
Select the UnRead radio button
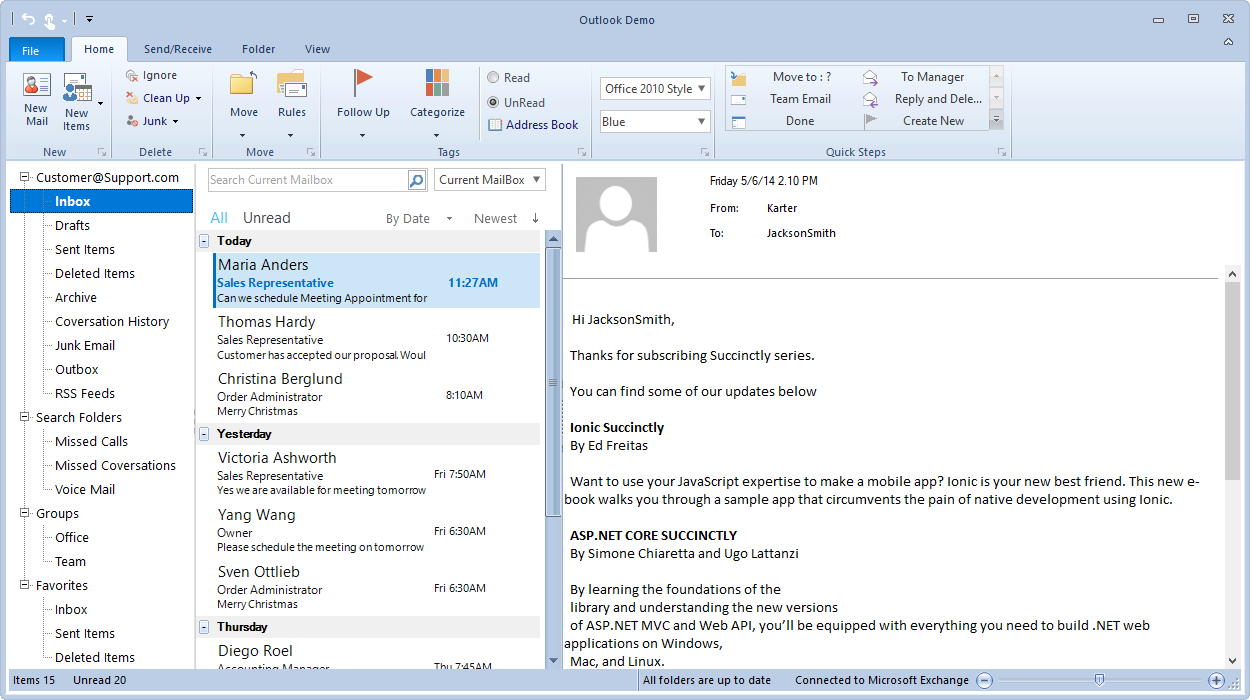tap(495, 102)
